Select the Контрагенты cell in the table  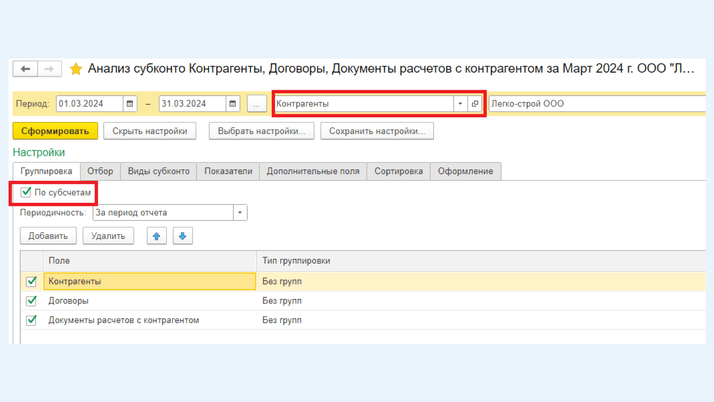(150, 281)
